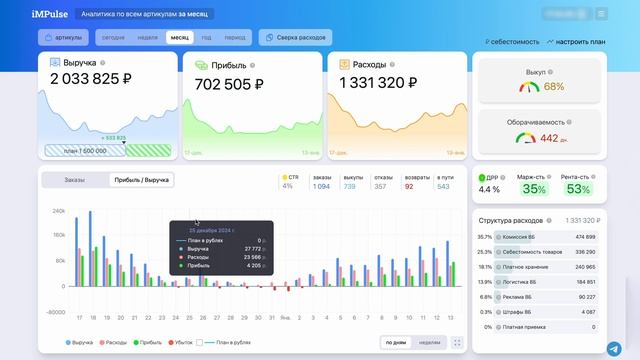Viewport: 640px width, 360px height.
Task: Click the icon in Комиссия ВБ row
Action: point(498,237)
